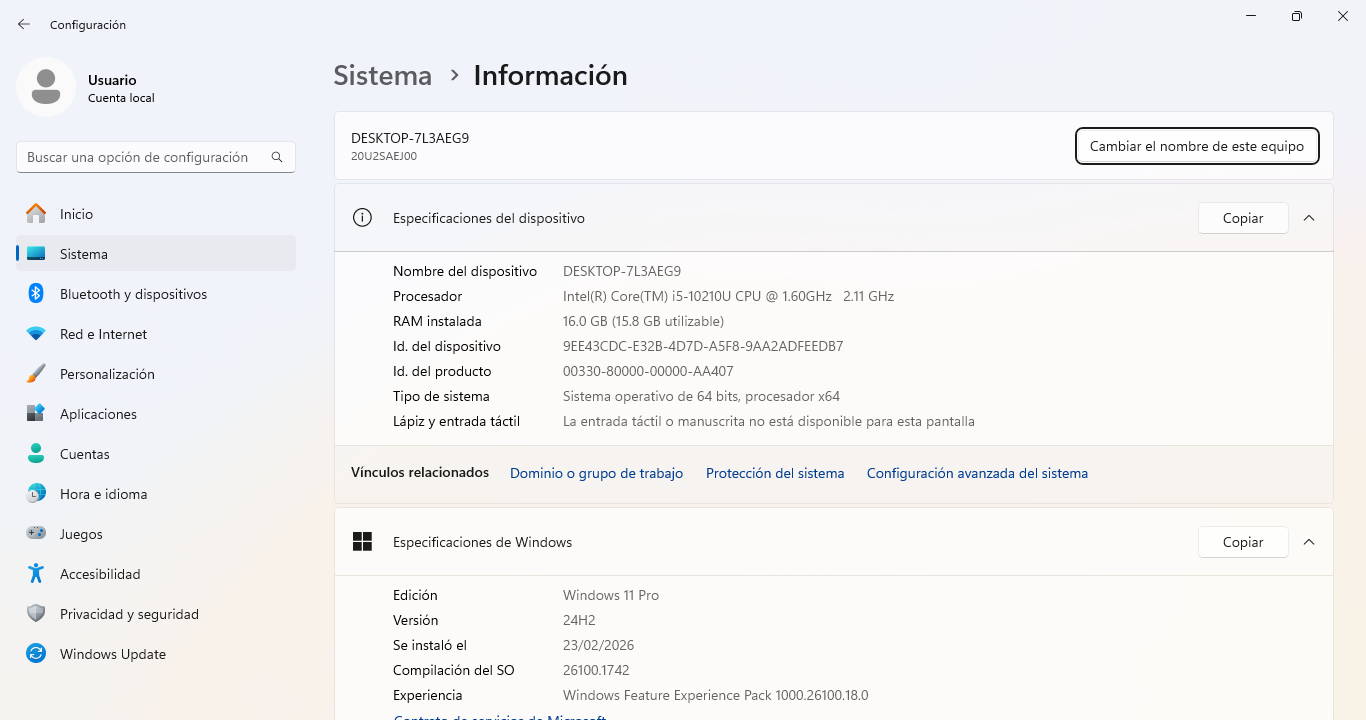Image resolution: width=1366 pixels, height=720 pixels.
Task: Open Protección del sistema link
Action: click(x=775, y=473)
